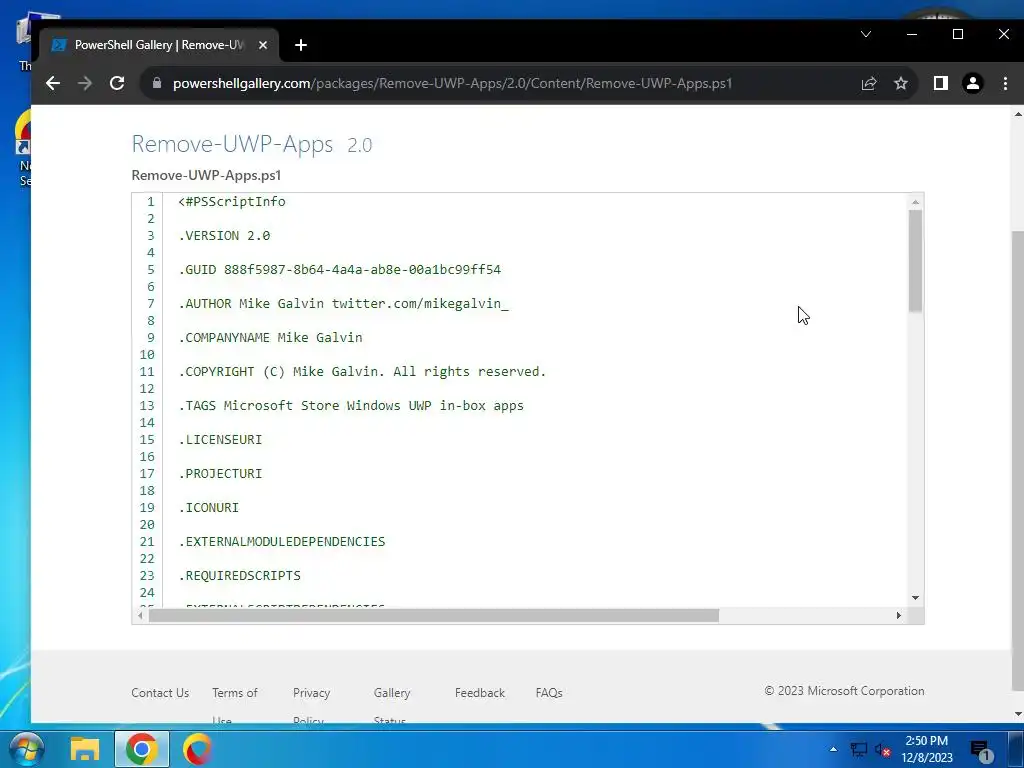Click the Remove-UWP-Apps.ps1 file name
Viewport: 1024px width, 768px height.
point(206,175)
